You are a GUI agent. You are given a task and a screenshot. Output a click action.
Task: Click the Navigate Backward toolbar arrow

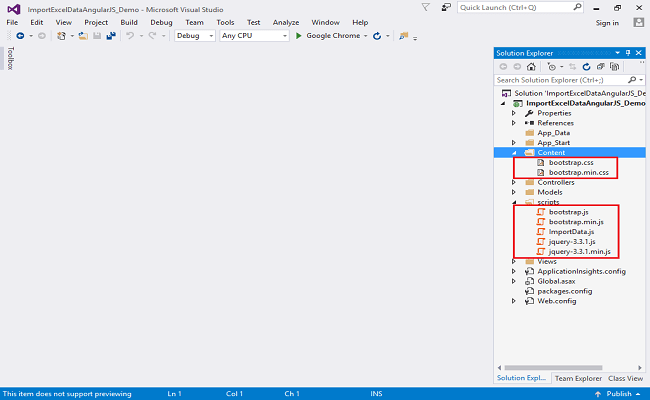(20, 36)
